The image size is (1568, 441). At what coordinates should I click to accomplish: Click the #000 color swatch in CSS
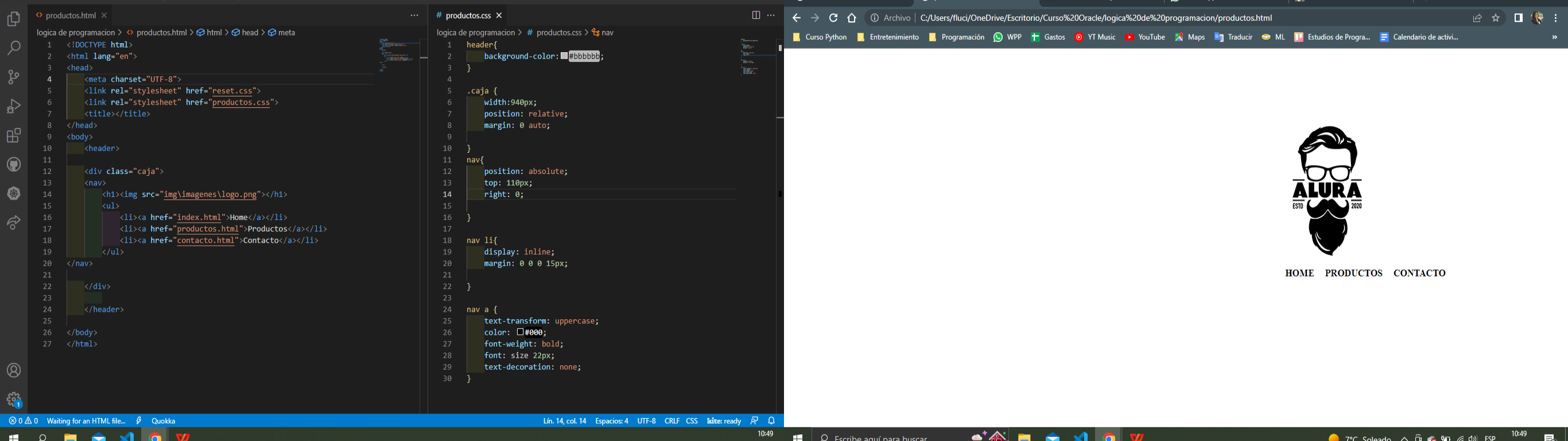point(521,332)
